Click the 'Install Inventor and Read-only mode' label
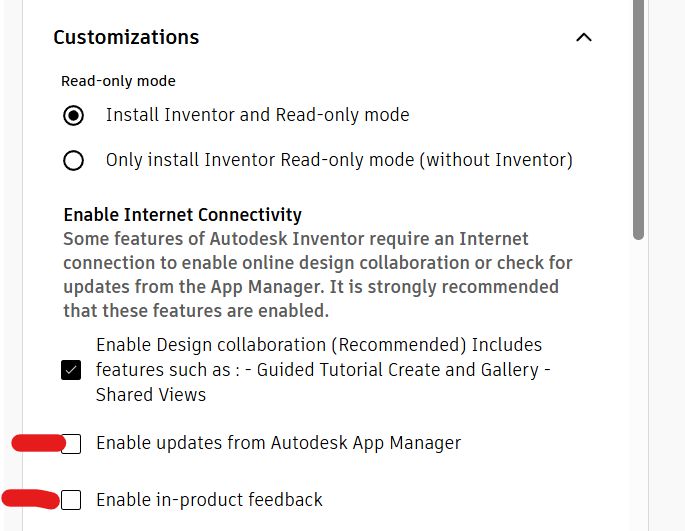Viewport: 685px width, 531px height. coord(257,115)
